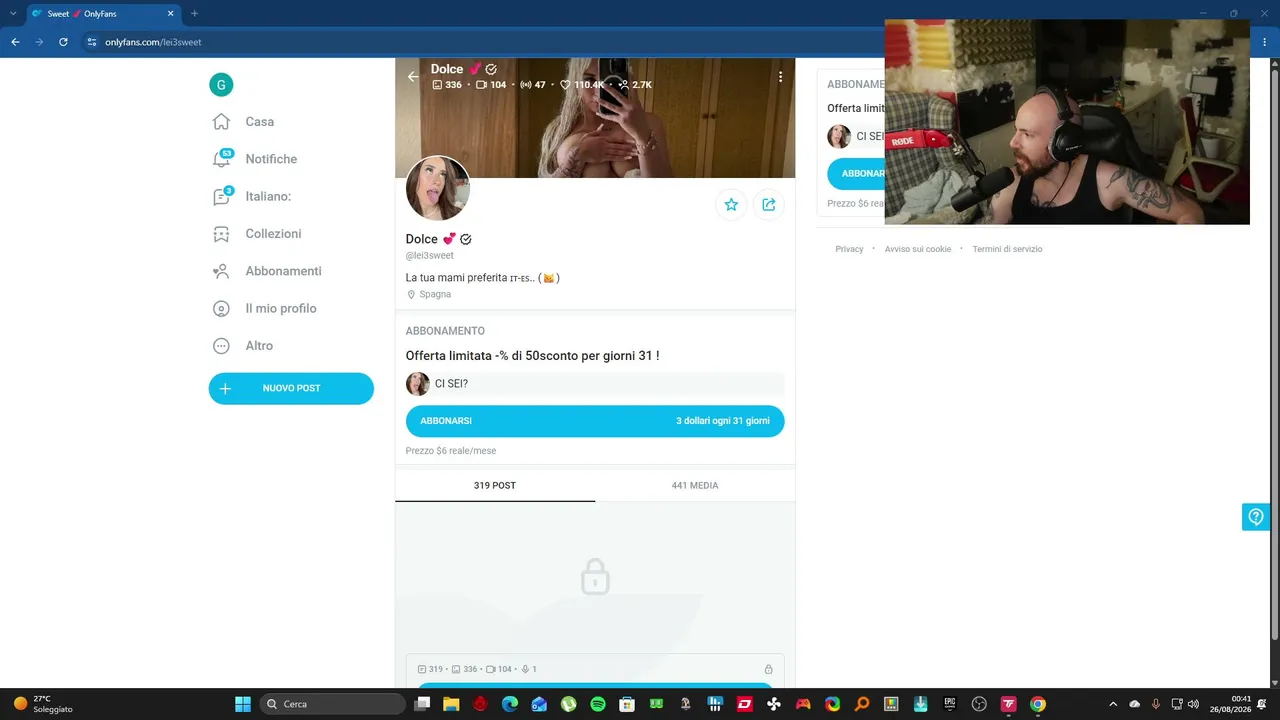1280x720 pixels.
Task: Click the NUOVO POST button
Action: (x=291, y=389)
